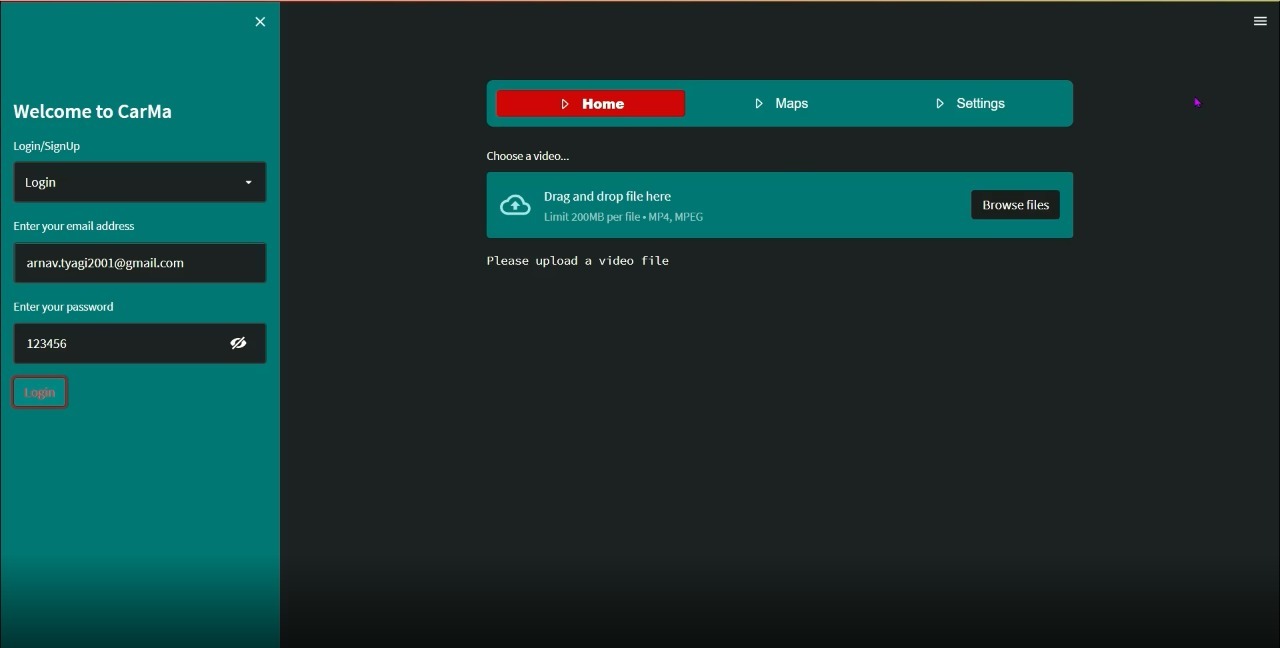Switch to the Home tab
1280x648 pixels.
point(602,104)
